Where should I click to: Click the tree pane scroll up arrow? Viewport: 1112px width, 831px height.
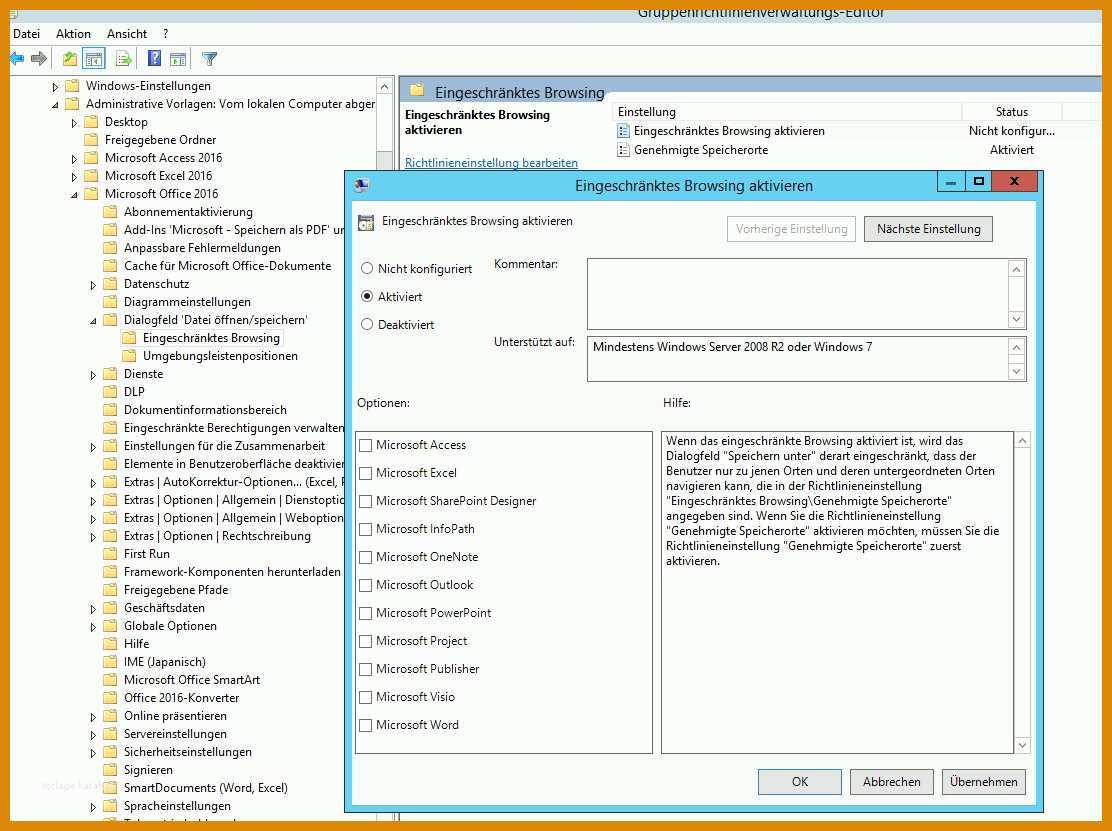click(x=384, y=87)
